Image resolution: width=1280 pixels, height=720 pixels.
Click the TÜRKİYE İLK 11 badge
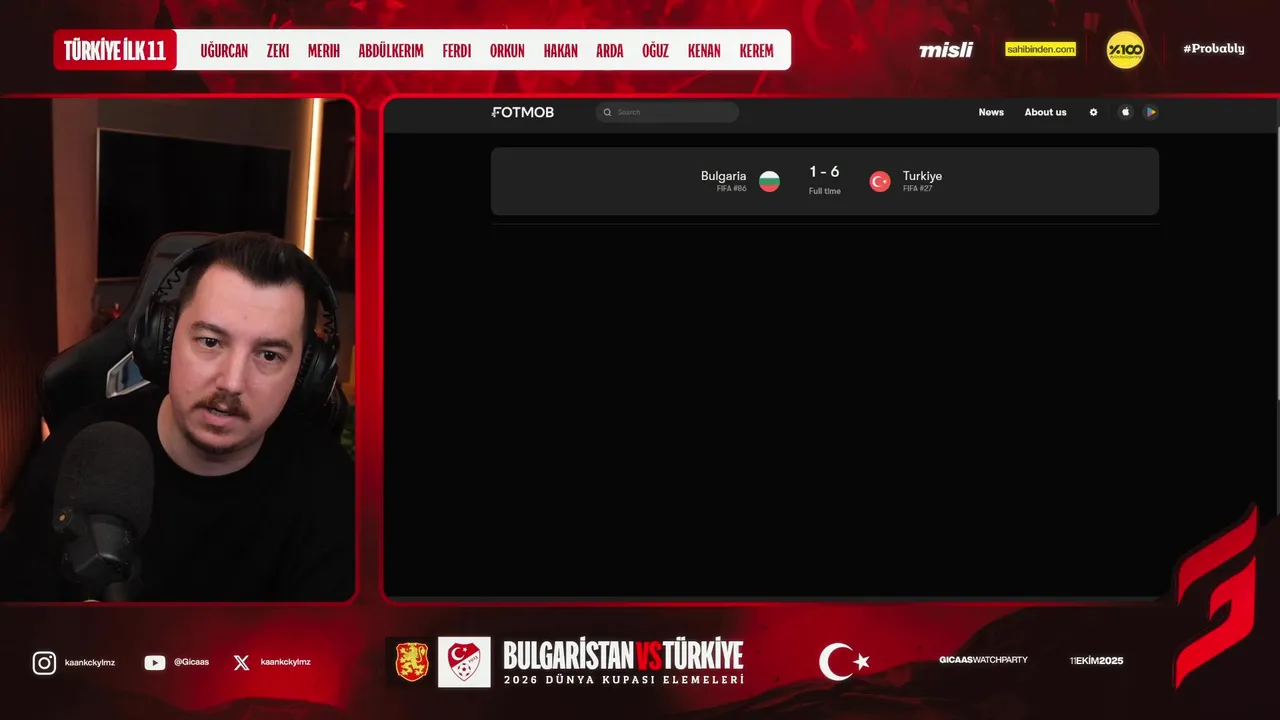coord(115,50)
